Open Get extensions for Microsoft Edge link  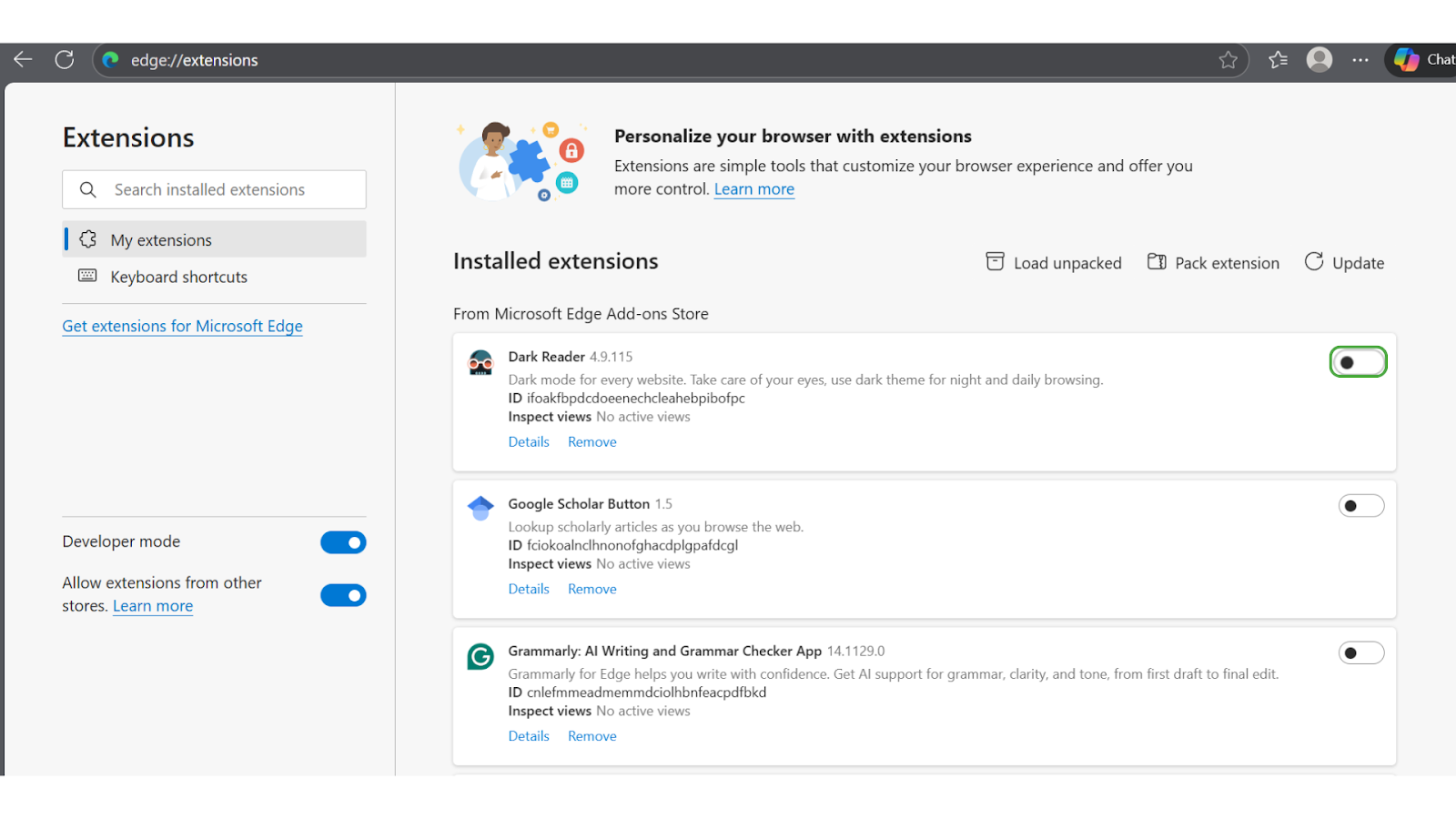[182, 326]
